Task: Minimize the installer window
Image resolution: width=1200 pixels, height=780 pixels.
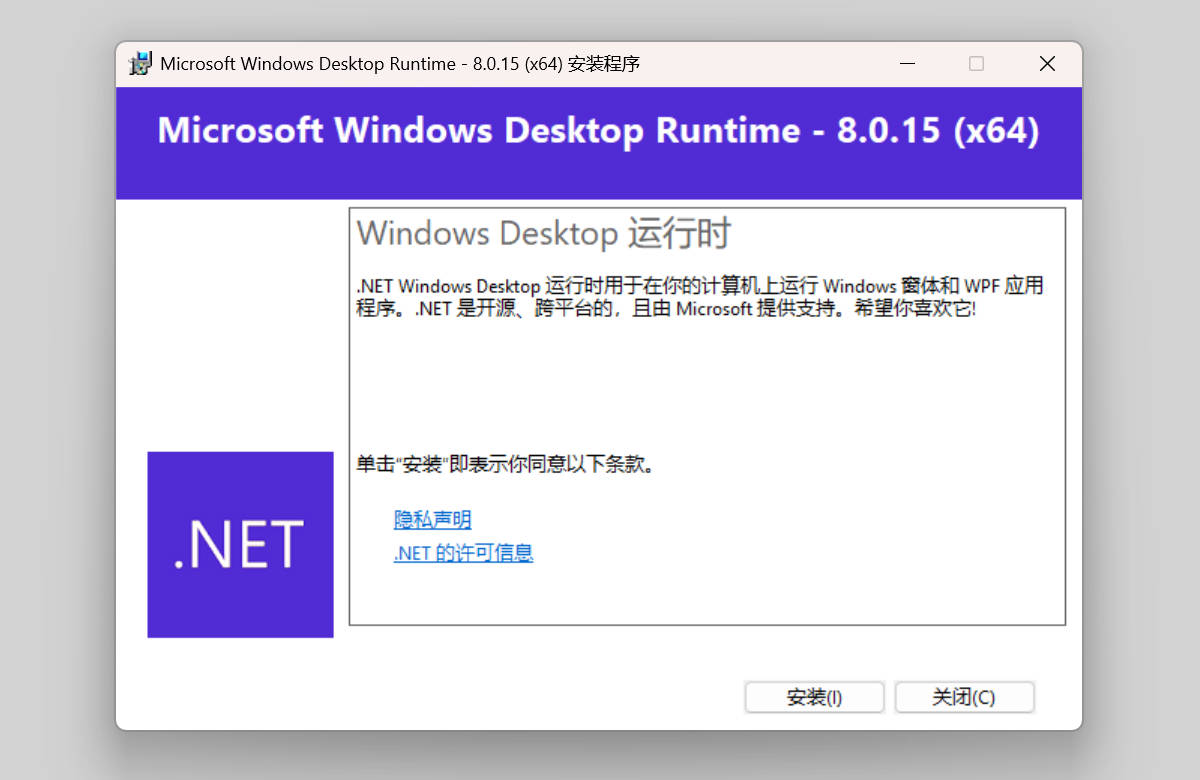Action: click(x=907, y=64)
